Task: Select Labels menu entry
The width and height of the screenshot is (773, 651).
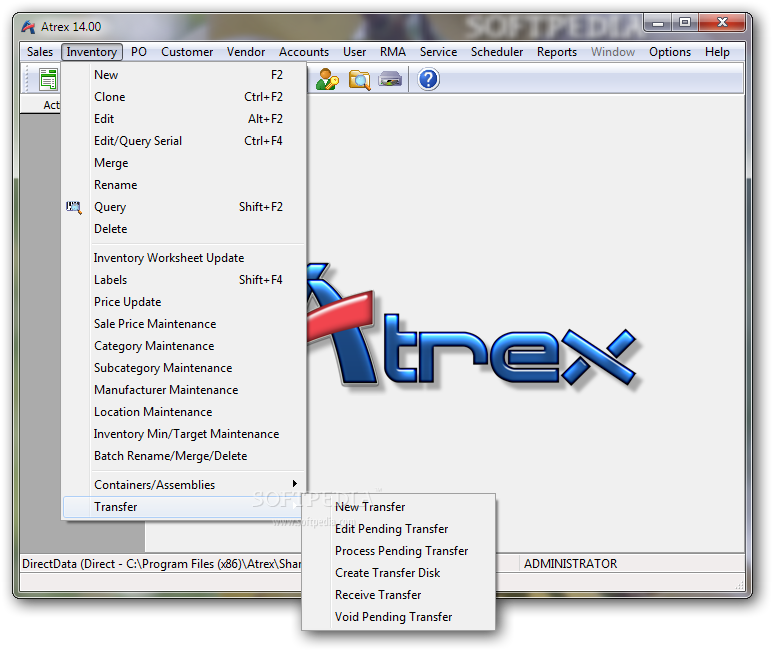Action: pos(183,280)
